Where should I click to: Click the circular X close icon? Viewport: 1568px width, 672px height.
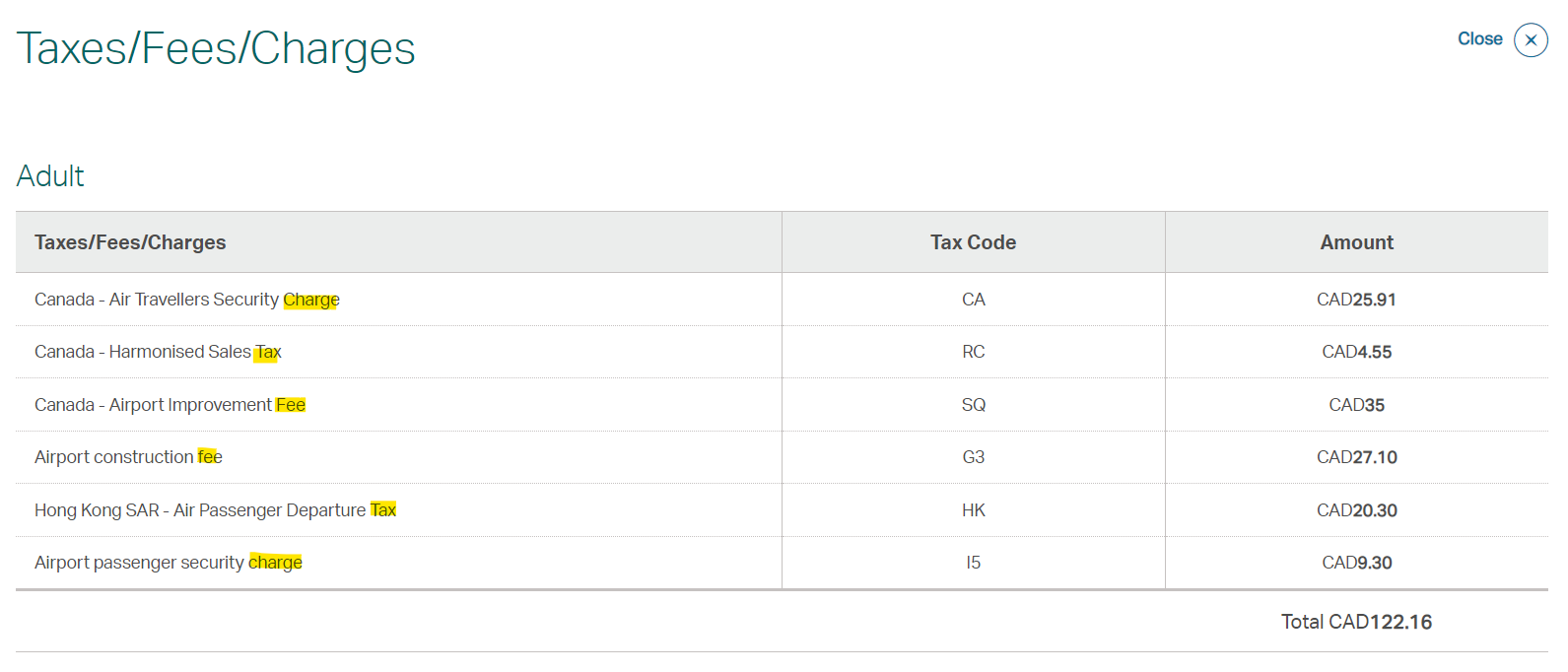point(1531,40)
